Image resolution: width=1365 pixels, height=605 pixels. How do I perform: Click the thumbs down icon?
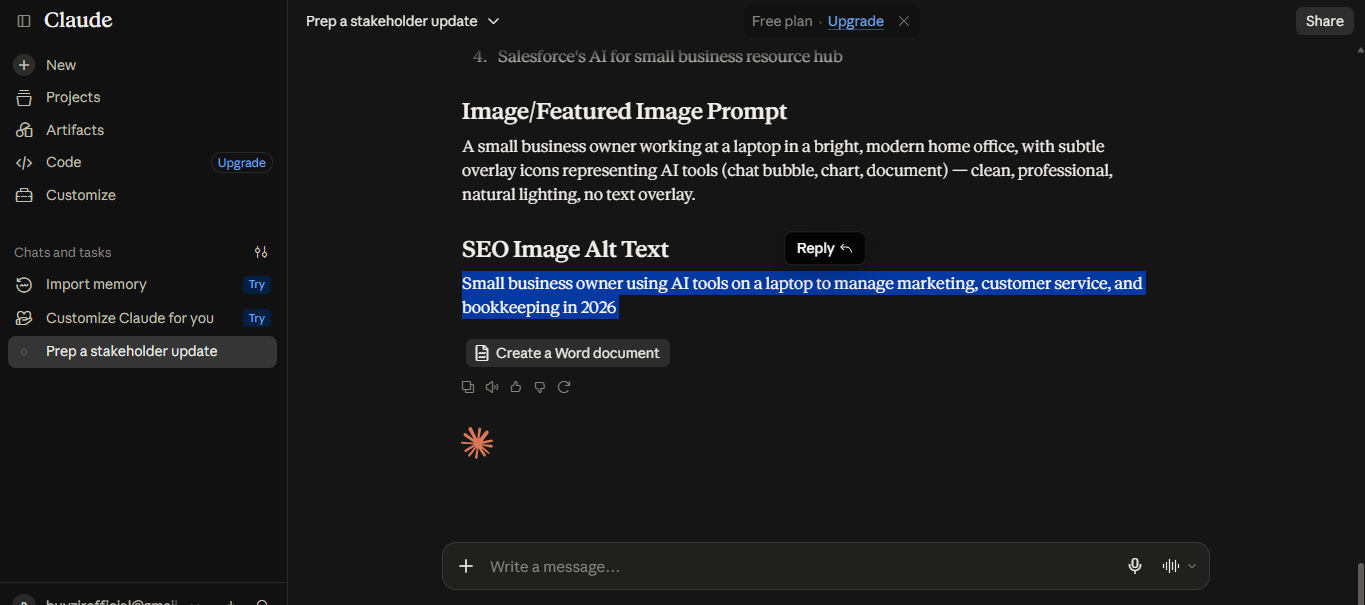pyautogui.click(x=540, y=387)
